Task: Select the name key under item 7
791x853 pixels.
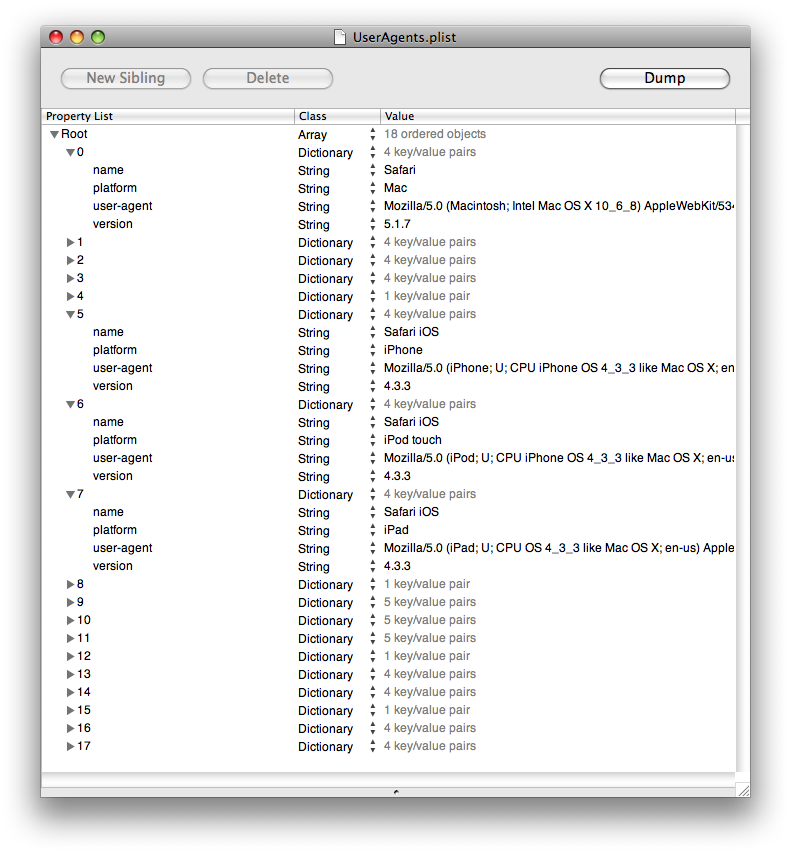Action: click(108, 512)
